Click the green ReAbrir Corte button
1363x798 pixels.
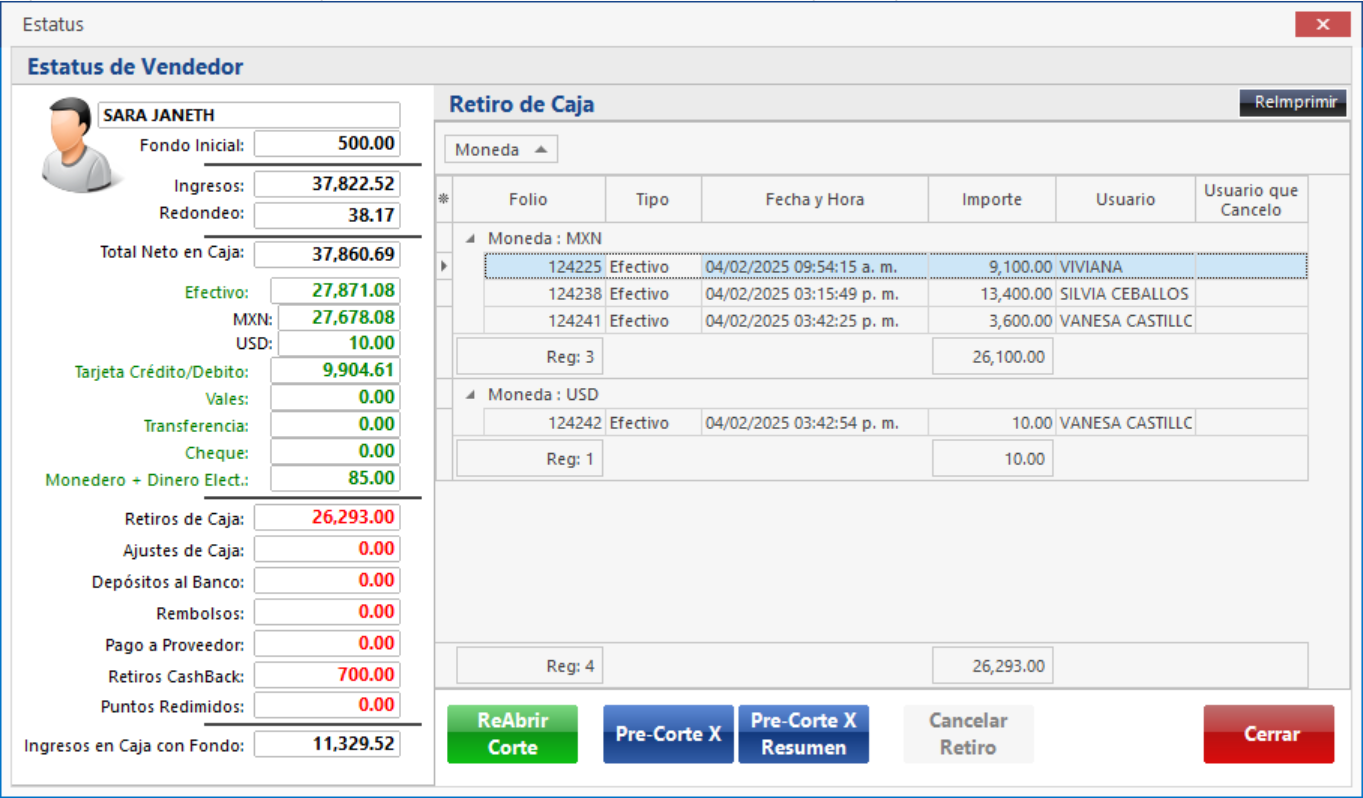pyautogui.click(x=512, y=734)
